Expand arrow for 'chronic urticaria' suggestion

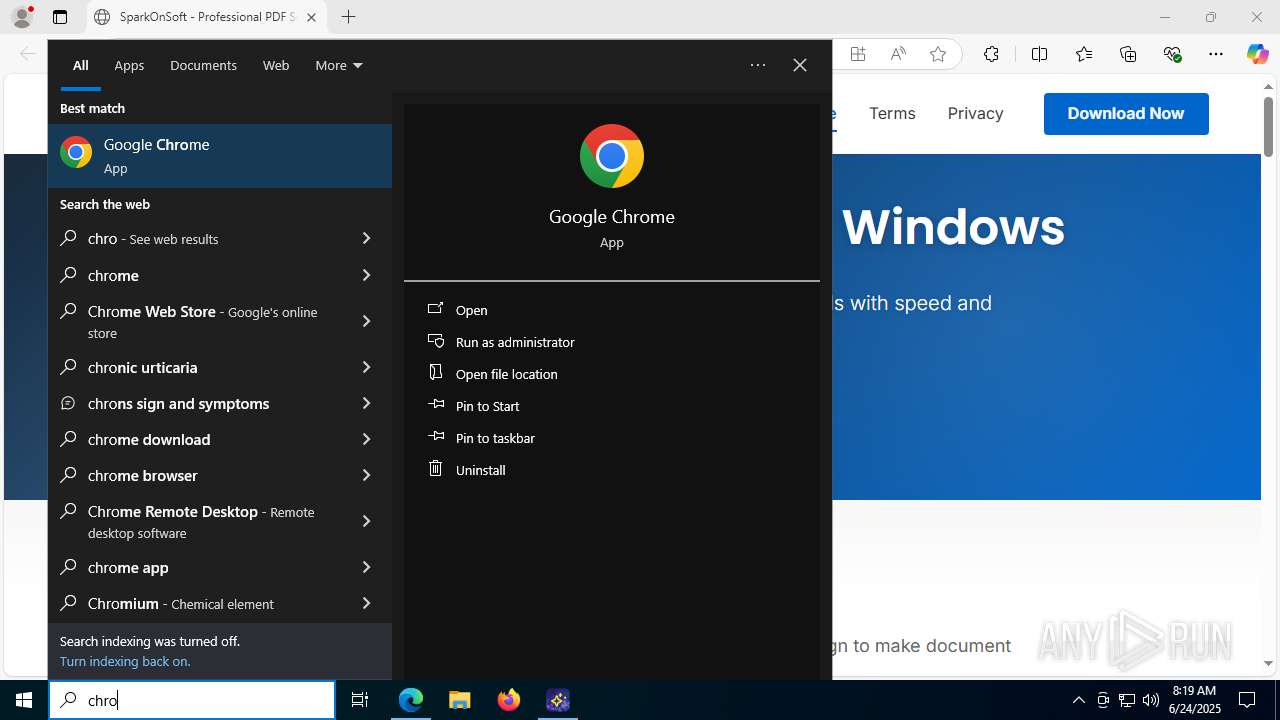[366, 367]
